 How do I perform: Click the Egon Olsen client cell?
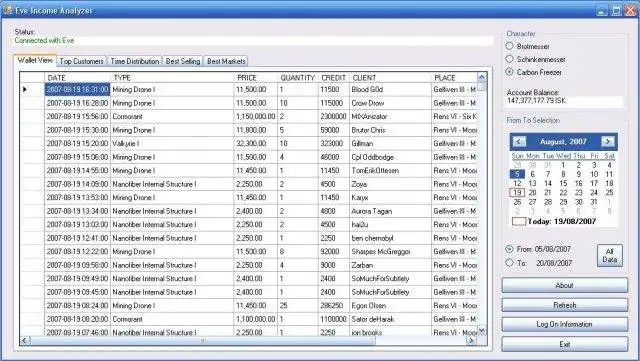(x=391, y=305)
